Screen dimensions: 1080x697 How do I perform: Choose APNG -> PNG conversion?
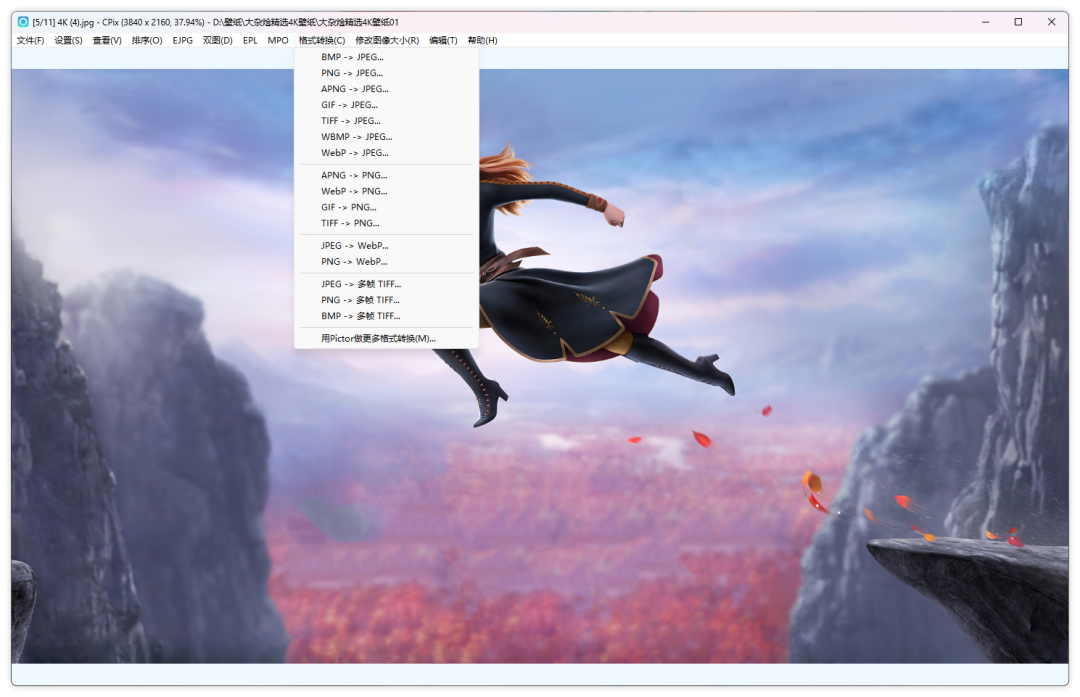(x=386, y=175)
